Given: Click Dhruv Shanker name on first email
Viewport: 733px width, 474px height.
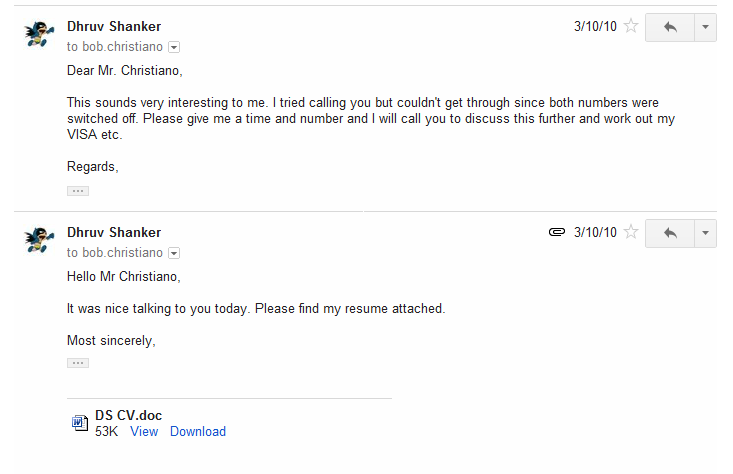Looking at the screenshot, I should click(114, 27).
